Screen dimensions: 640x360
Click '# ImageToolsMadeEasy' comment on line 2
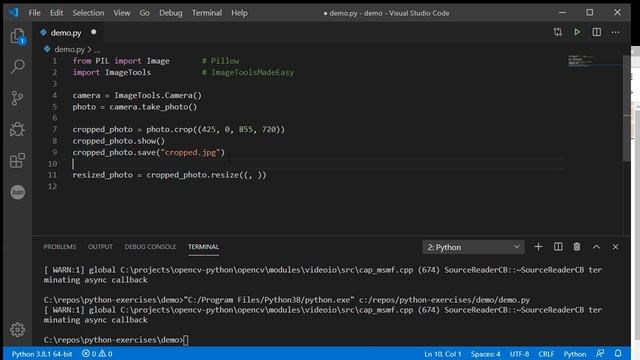248,72
